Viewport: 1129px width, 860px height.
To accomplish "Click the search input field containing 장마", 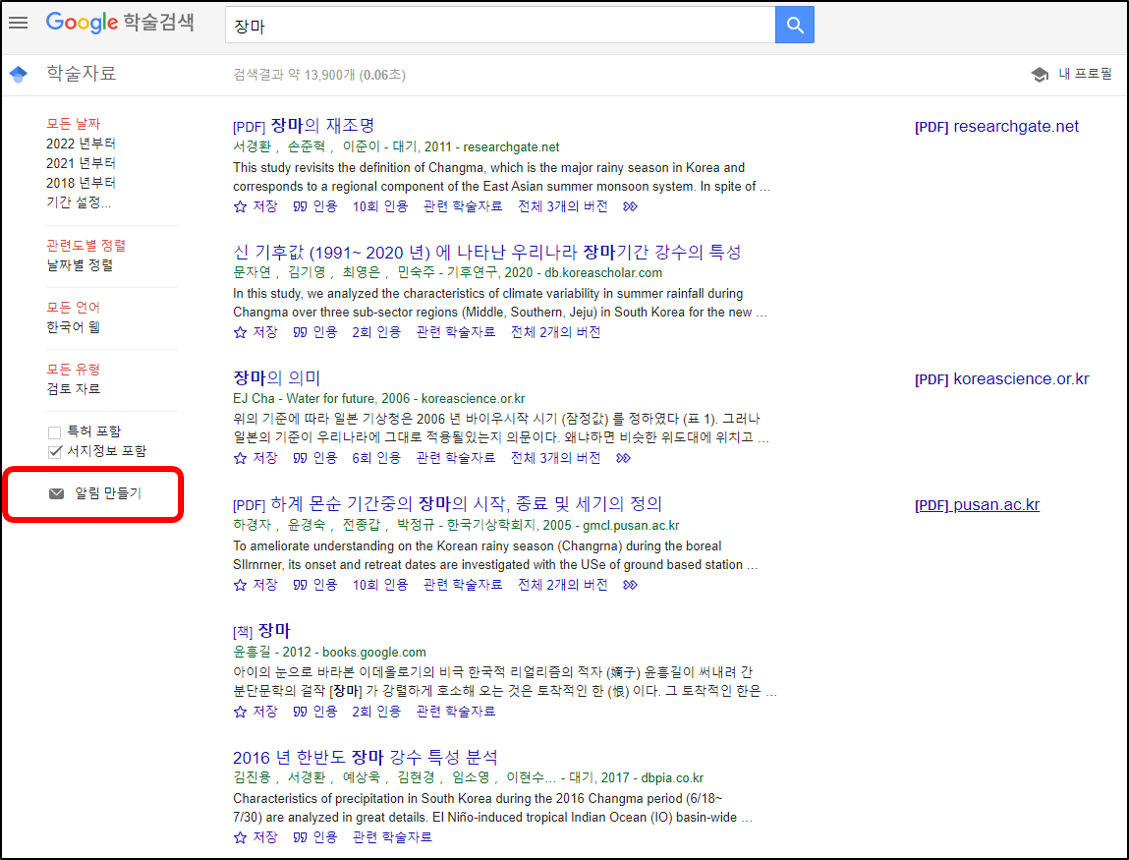I will pos(500,25).
